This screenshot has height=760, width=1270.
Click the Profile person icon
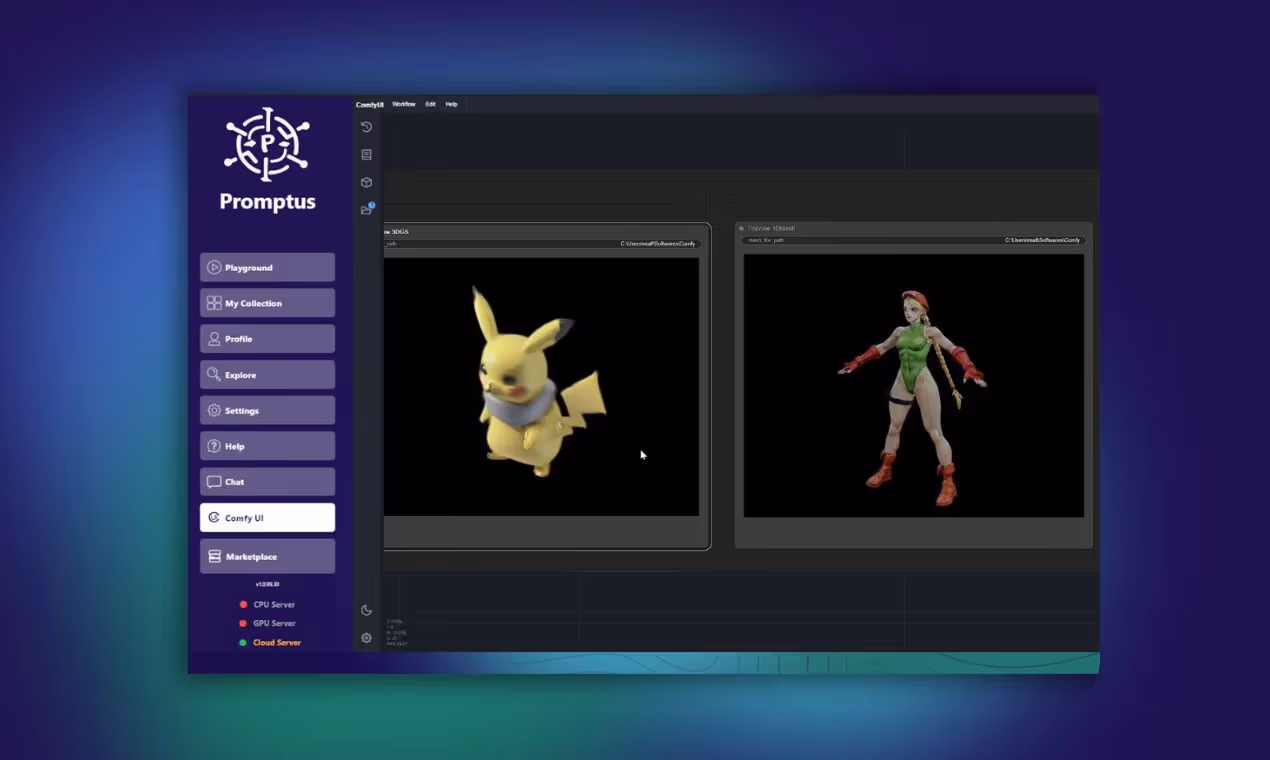214,339
